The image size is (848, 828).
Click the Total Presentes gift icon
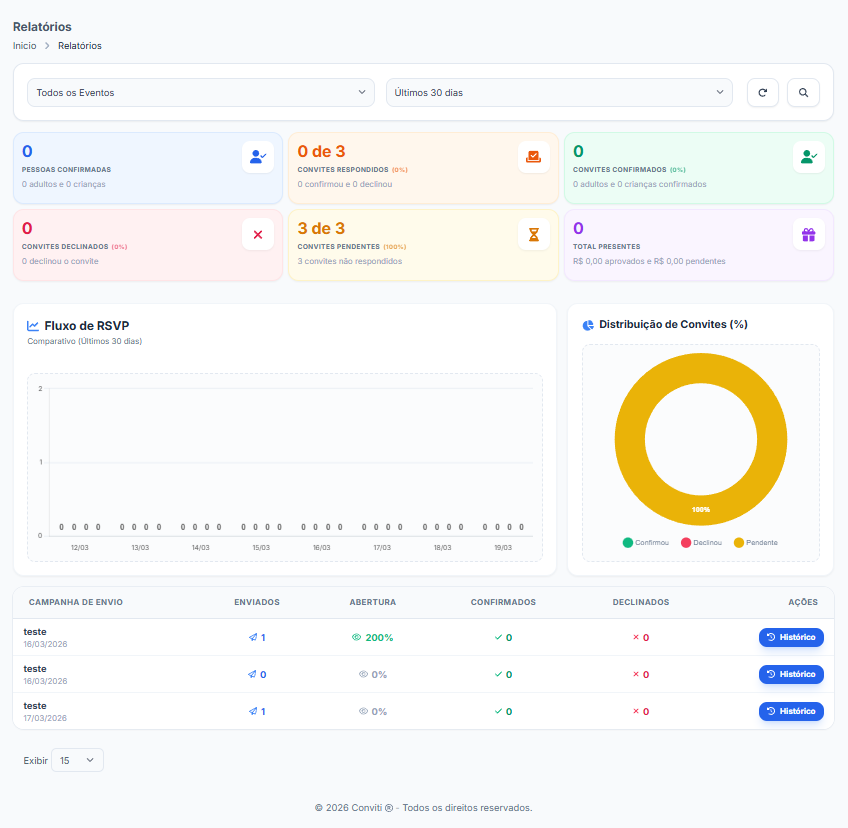[809, 234]
